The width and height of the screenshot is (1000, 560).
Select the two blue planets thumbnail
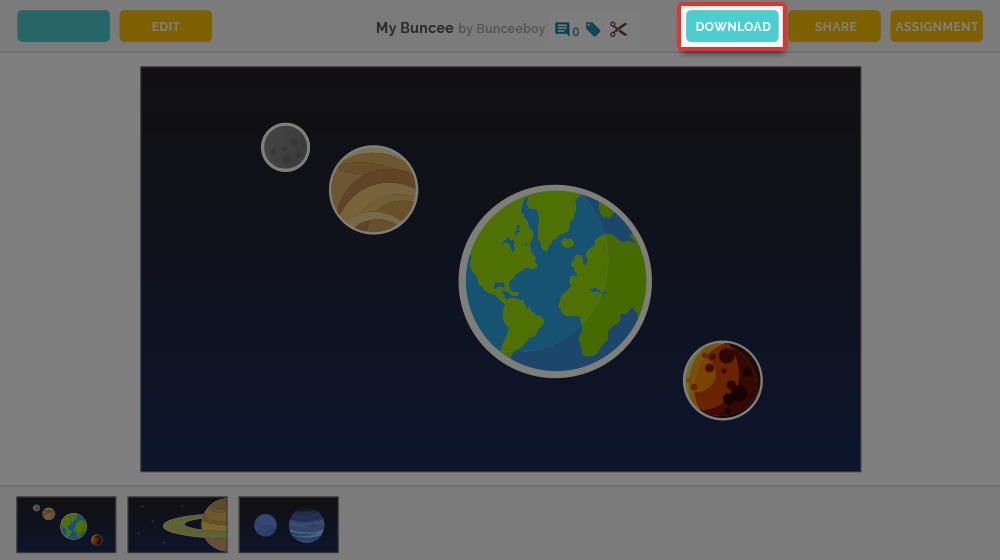click(x=288, y=525)
